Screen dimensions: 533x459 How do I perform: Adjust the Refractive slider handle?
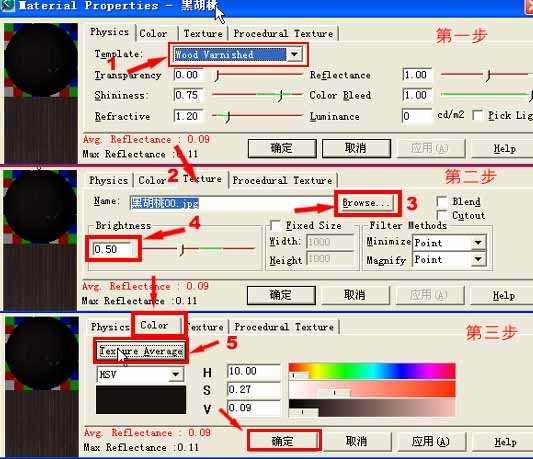228,117
